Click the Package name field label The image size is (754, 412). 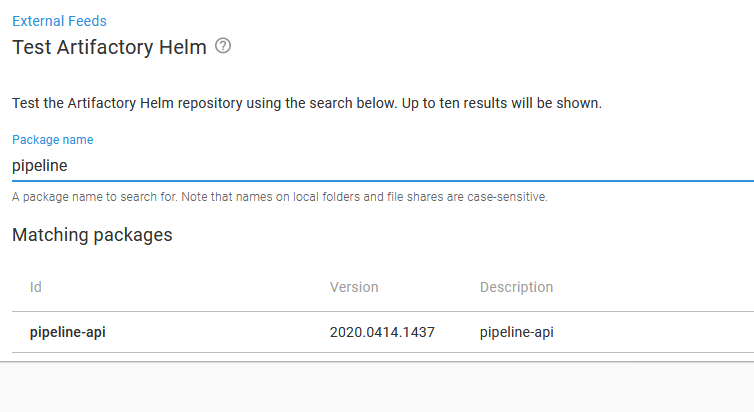pos(52,140)
